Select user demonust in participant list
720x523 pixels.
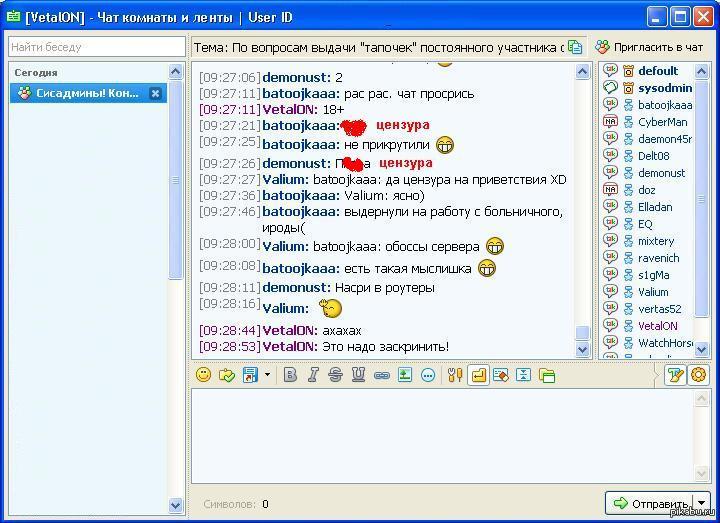pyautogui.click(x=661, y=173)
